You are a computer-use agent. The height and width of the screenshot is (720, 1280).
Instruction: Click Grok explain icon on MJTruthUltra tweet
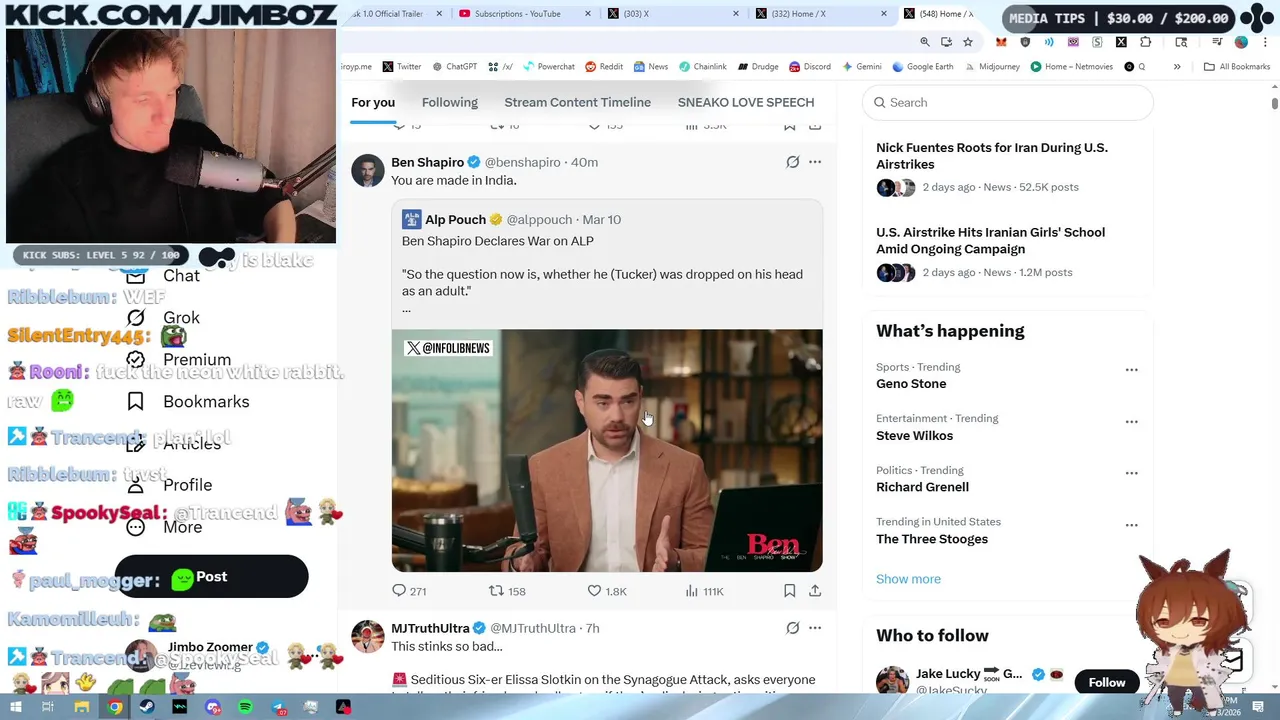[x=792, y=628]
